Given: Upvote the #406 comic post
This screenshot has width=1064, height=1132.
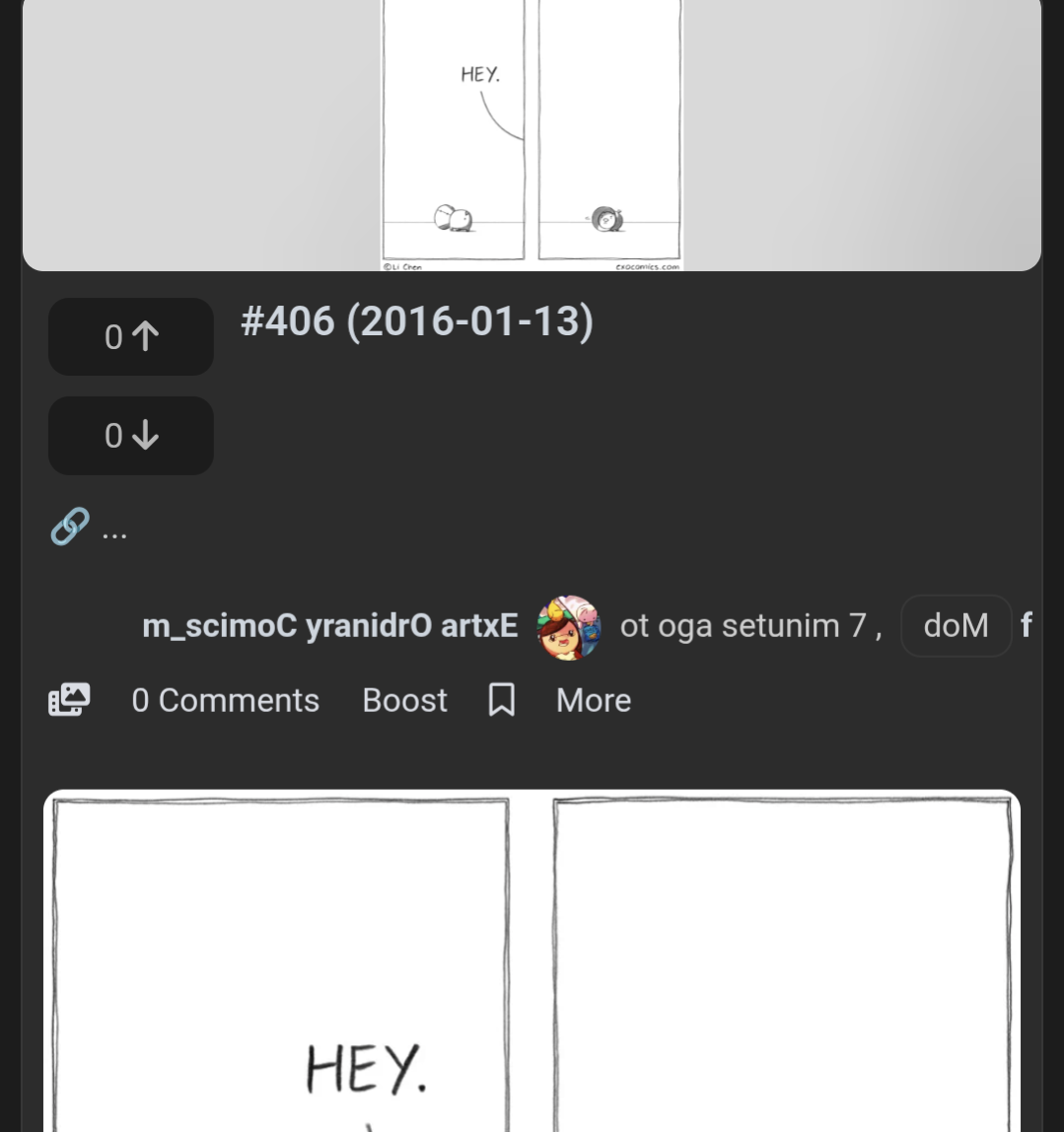Looking at the screenshot, I should pos(131,337).
